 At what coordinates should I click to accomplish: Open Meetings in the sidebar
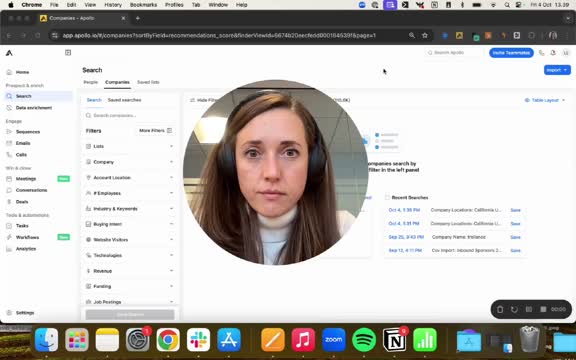26,179
